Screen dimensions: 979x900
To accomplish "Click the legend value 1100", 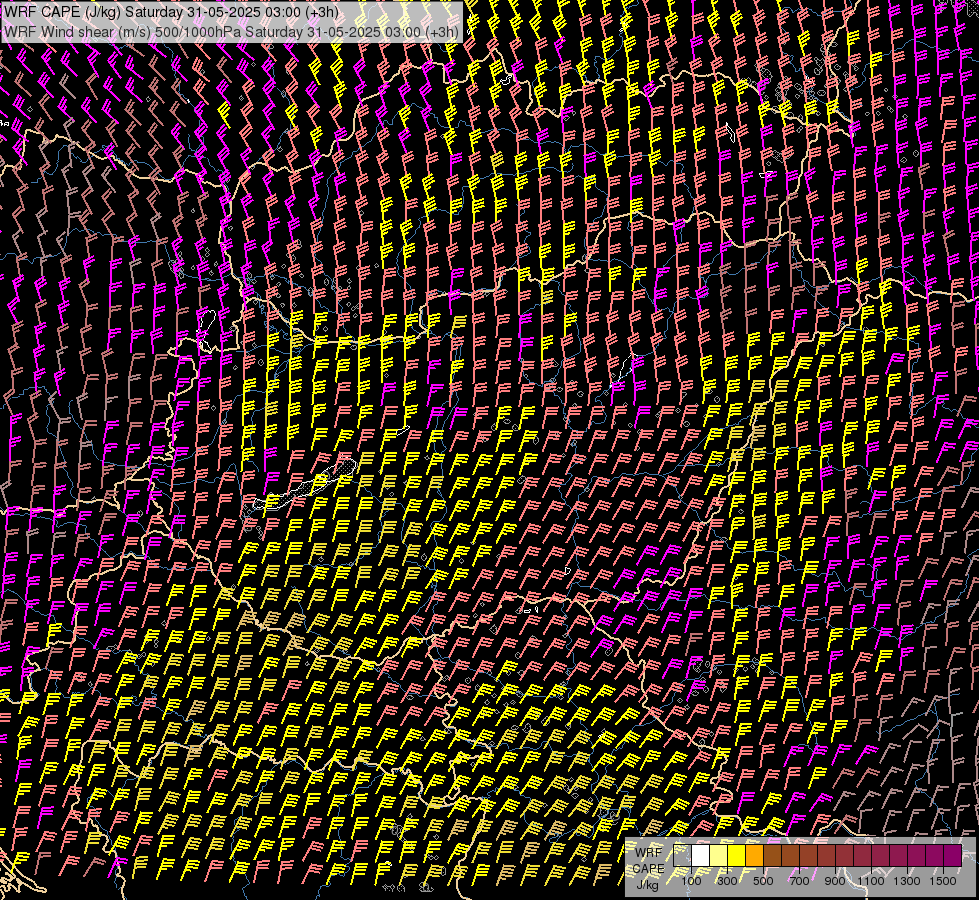I will (x=871, y=881).
